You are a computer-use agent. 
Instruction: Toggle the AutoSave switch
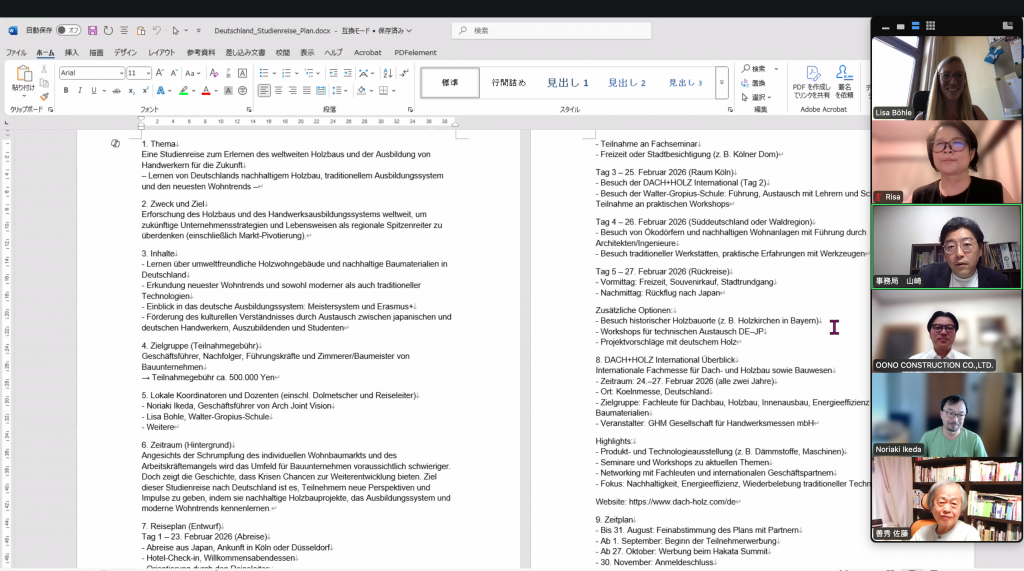click(x=68, y=30)
